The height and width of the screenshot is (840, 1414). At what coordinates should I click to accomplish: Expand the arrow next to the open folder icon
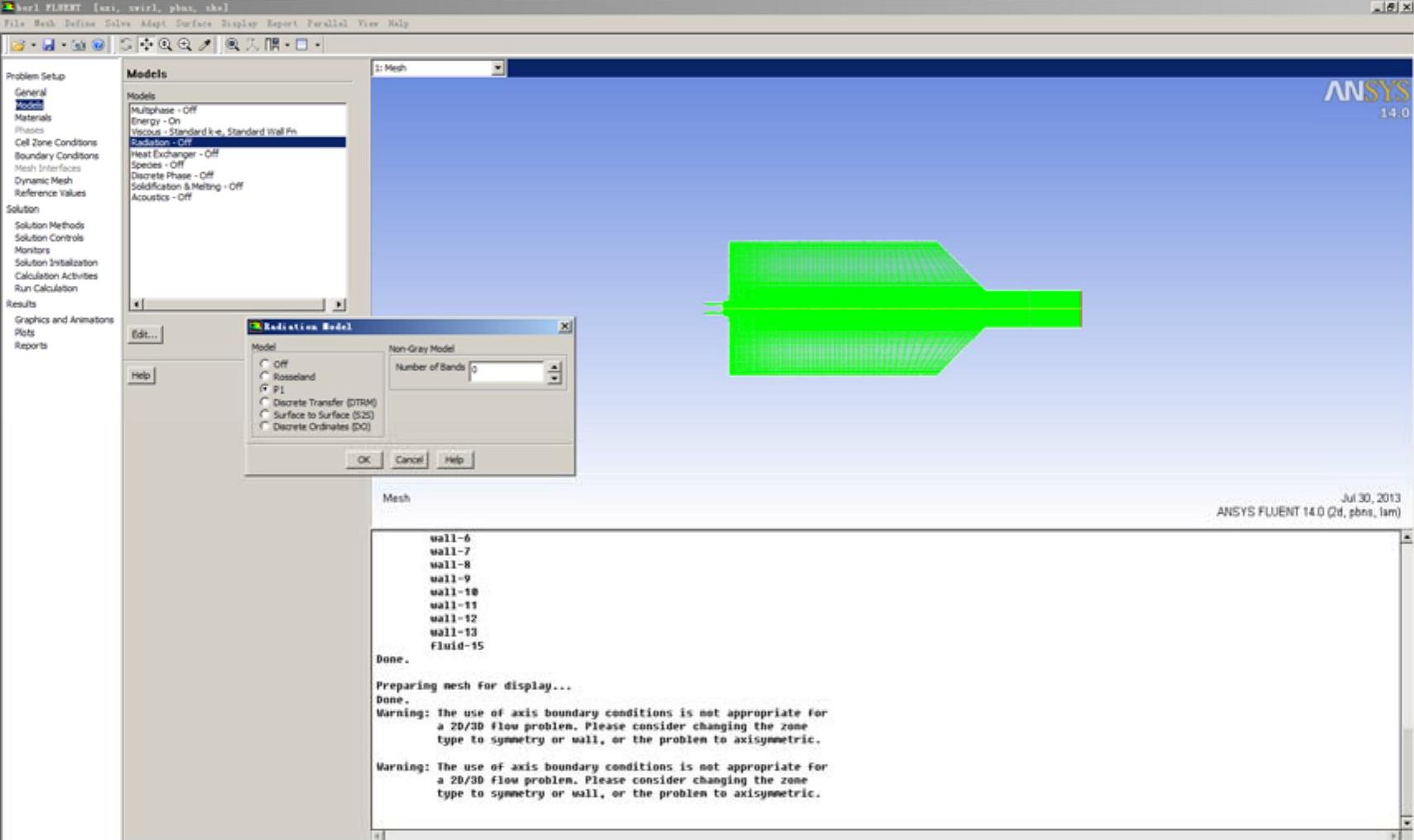[33, 45]
